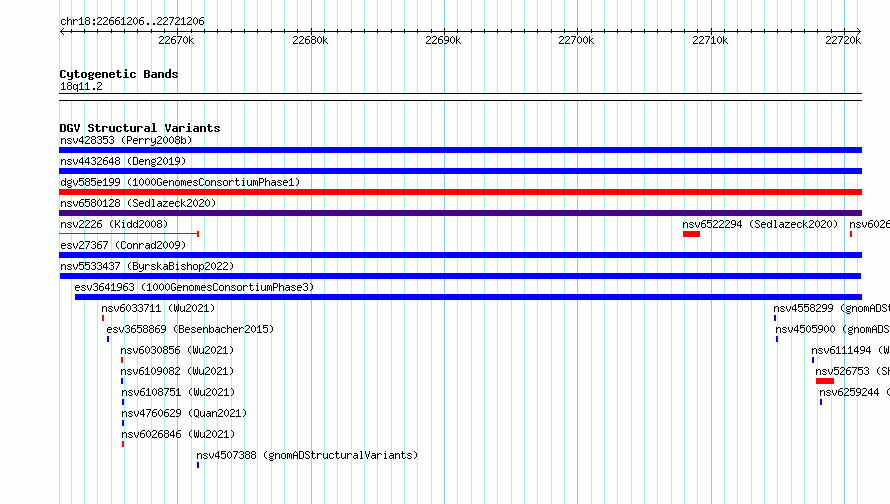Click the 22710k ruler label
This screenshot has width=890, height=504.
710,40
